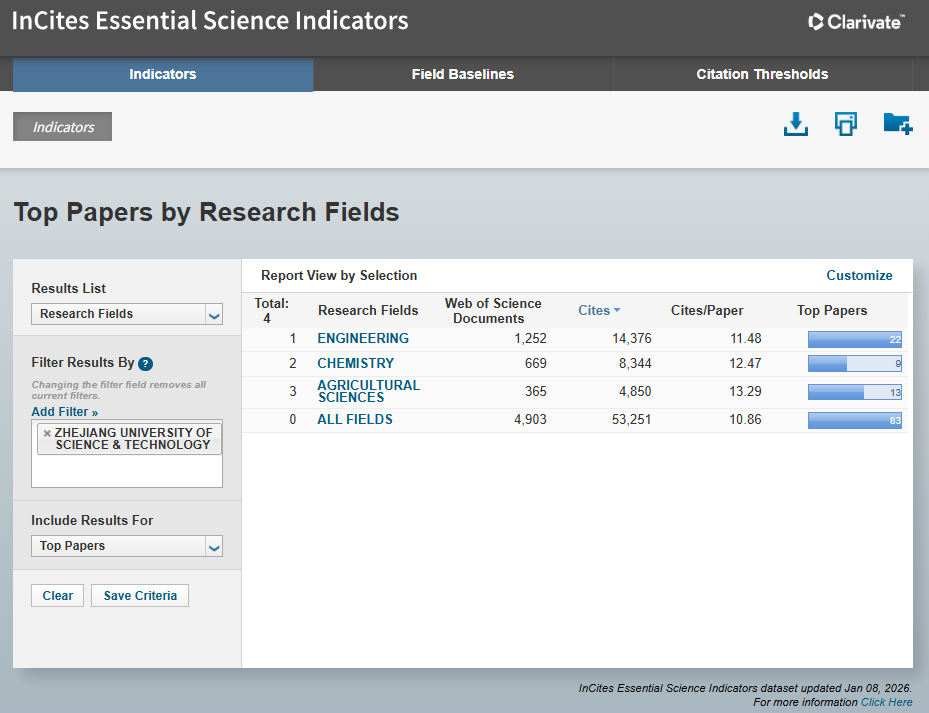
Task: Click the Clarivate logo
Action: [856, 21]
